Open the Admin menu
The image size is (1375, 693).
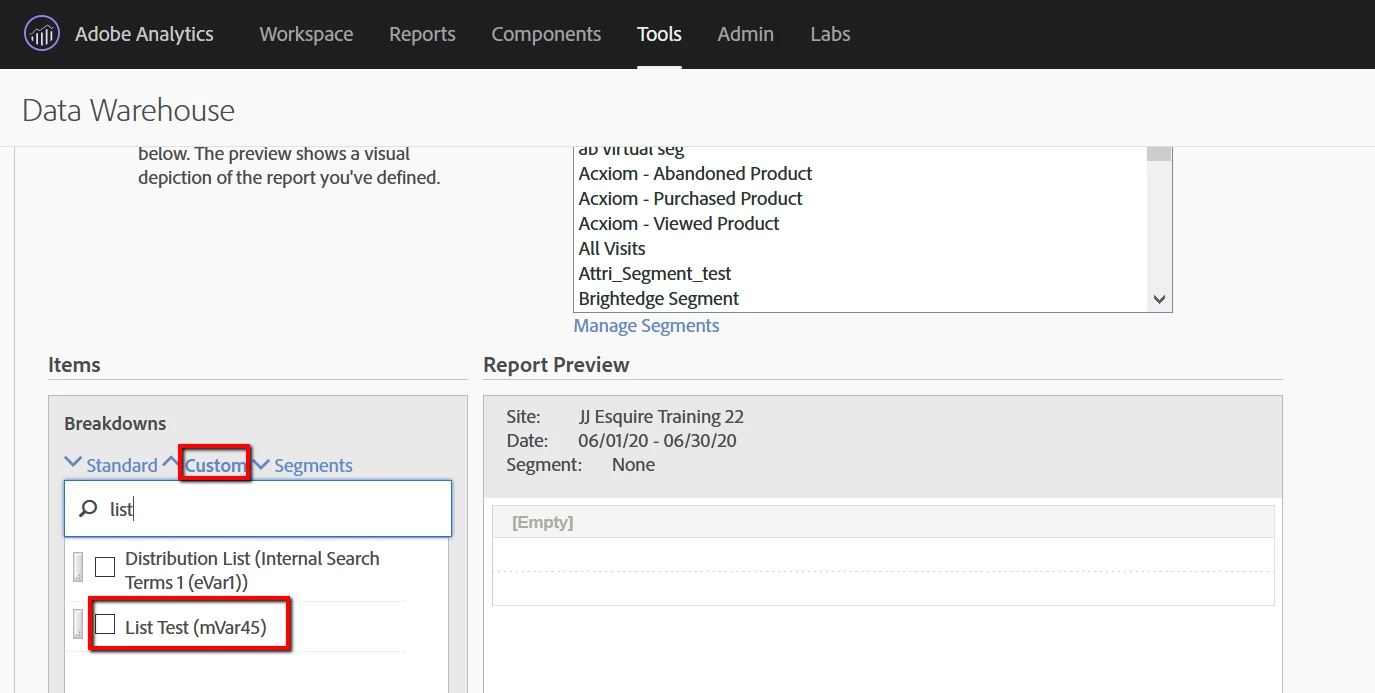[745, 34]
